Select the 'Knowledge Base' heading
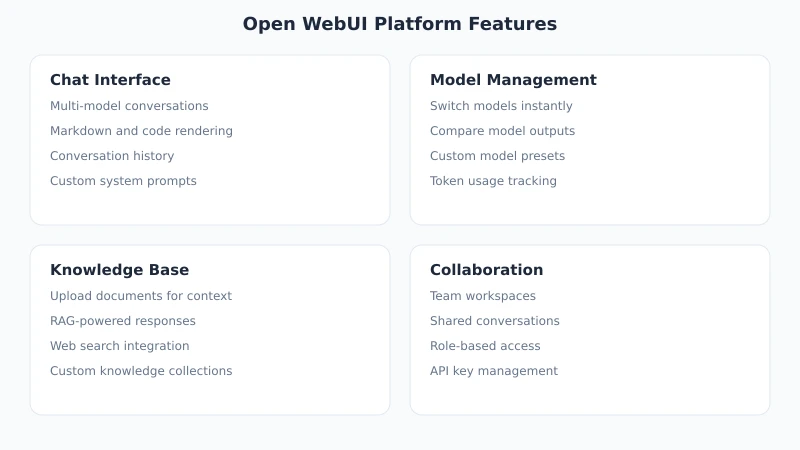The height and width of the screenshot is (450, 800). tap(119, 269)
